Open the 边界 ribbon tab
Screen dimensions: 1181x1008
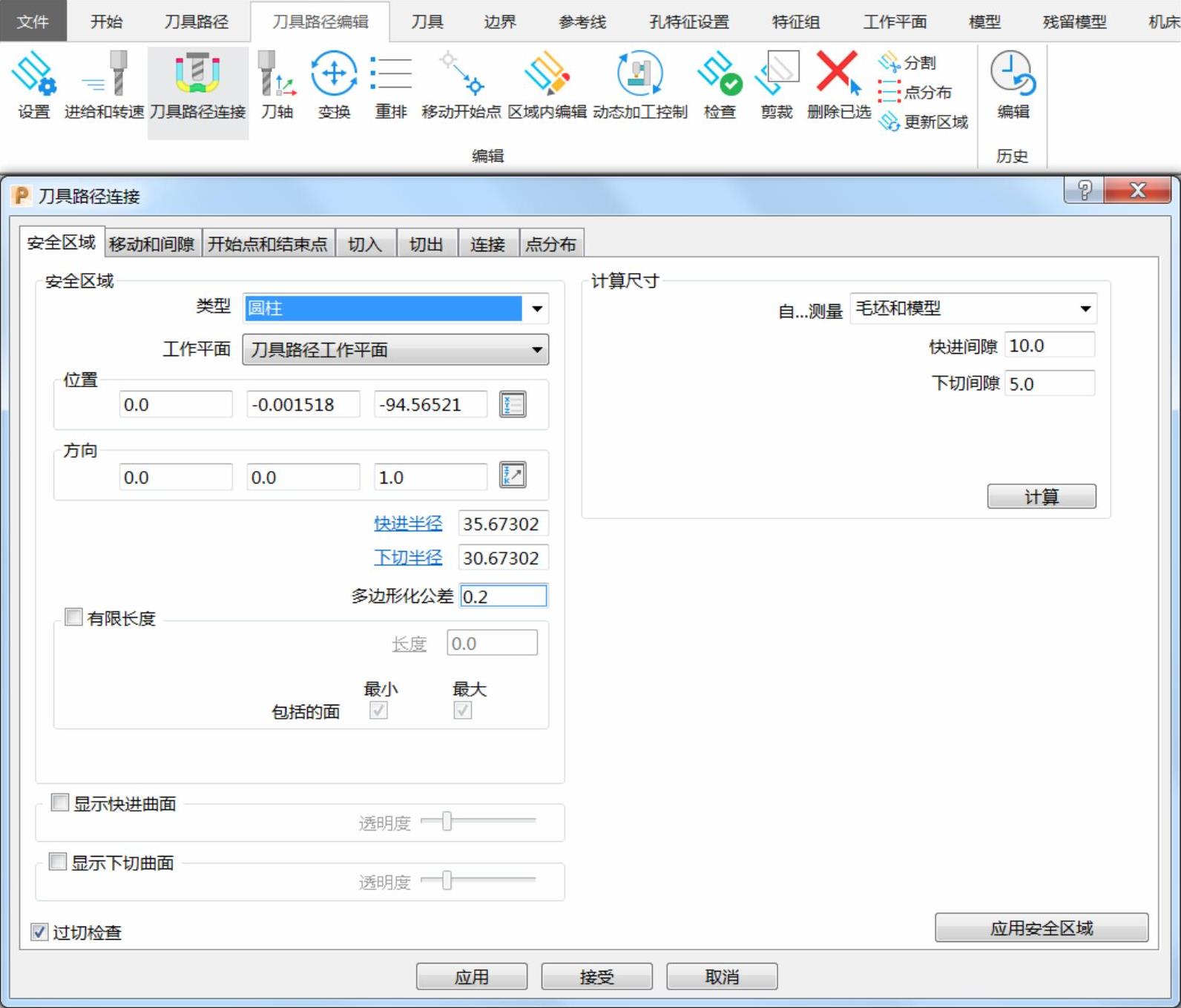click(500, 22)
